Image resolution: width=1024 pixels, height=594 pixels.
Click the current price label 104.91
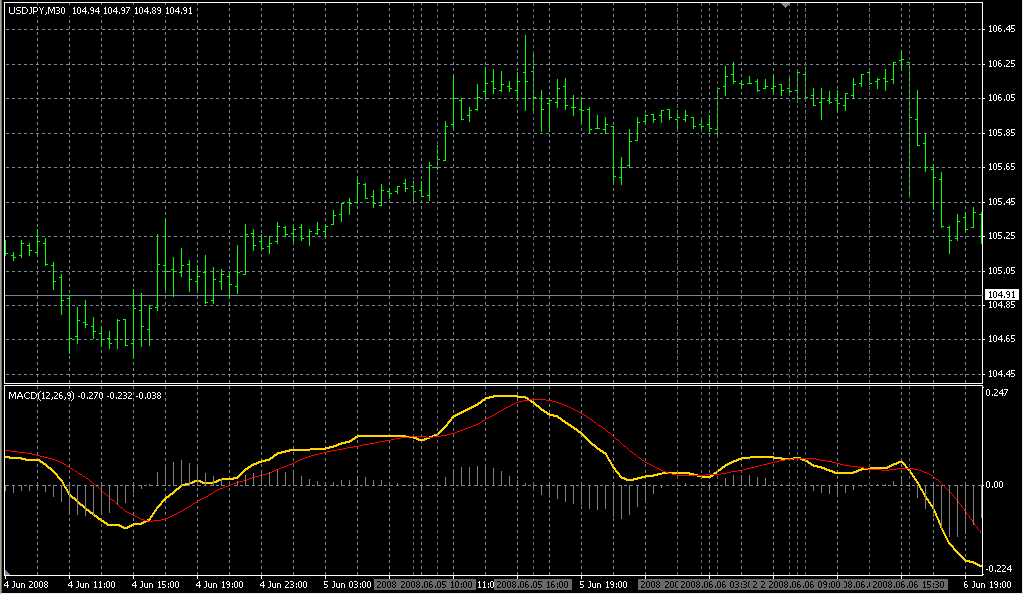tap(1002, 295)
